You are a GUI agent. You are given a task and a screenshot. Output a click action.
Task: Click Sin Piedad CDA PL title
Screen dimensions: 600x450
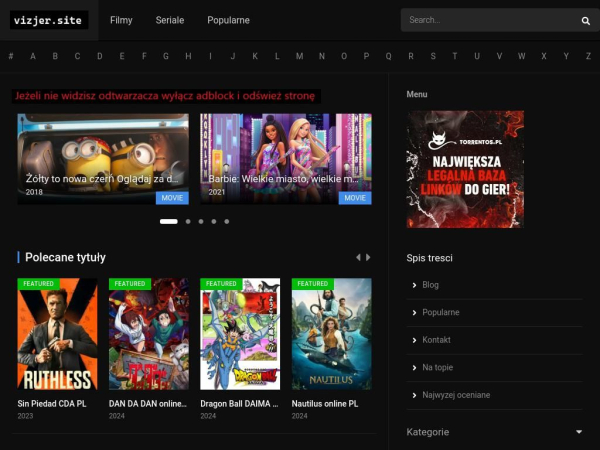point(52,404)
